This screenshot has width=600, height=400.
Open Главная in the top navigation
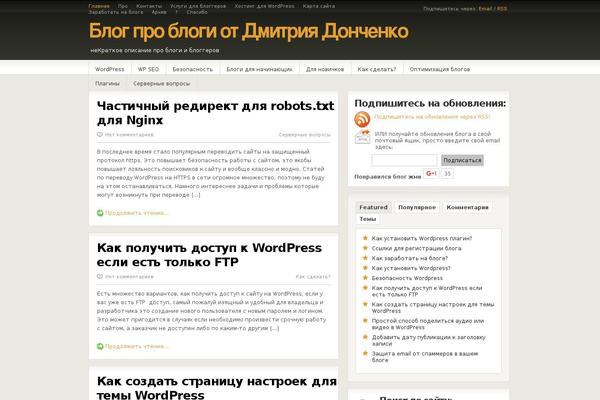coord(99,6)
